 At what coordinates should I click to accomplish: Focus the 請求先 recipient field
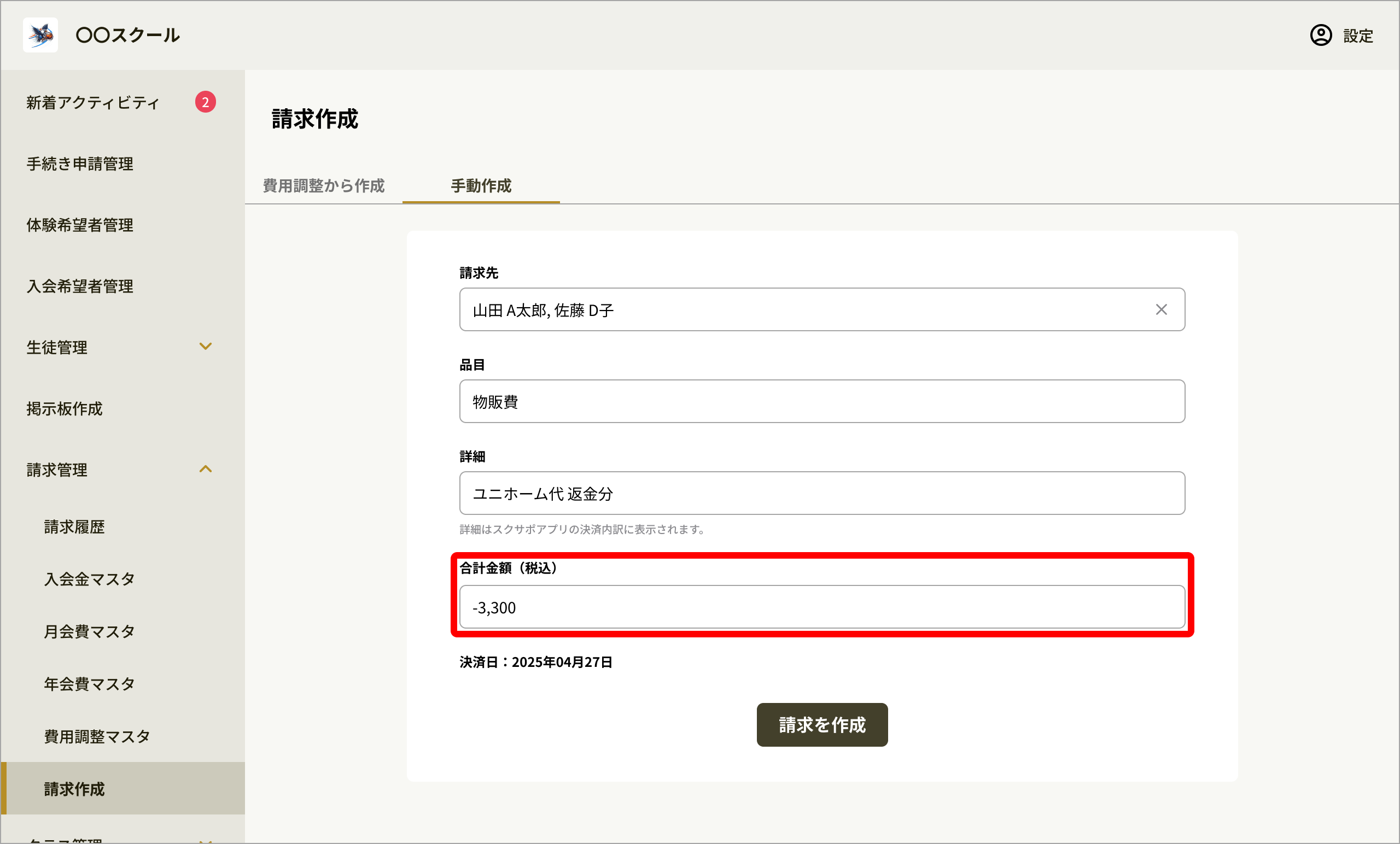[x=821, y=309]
